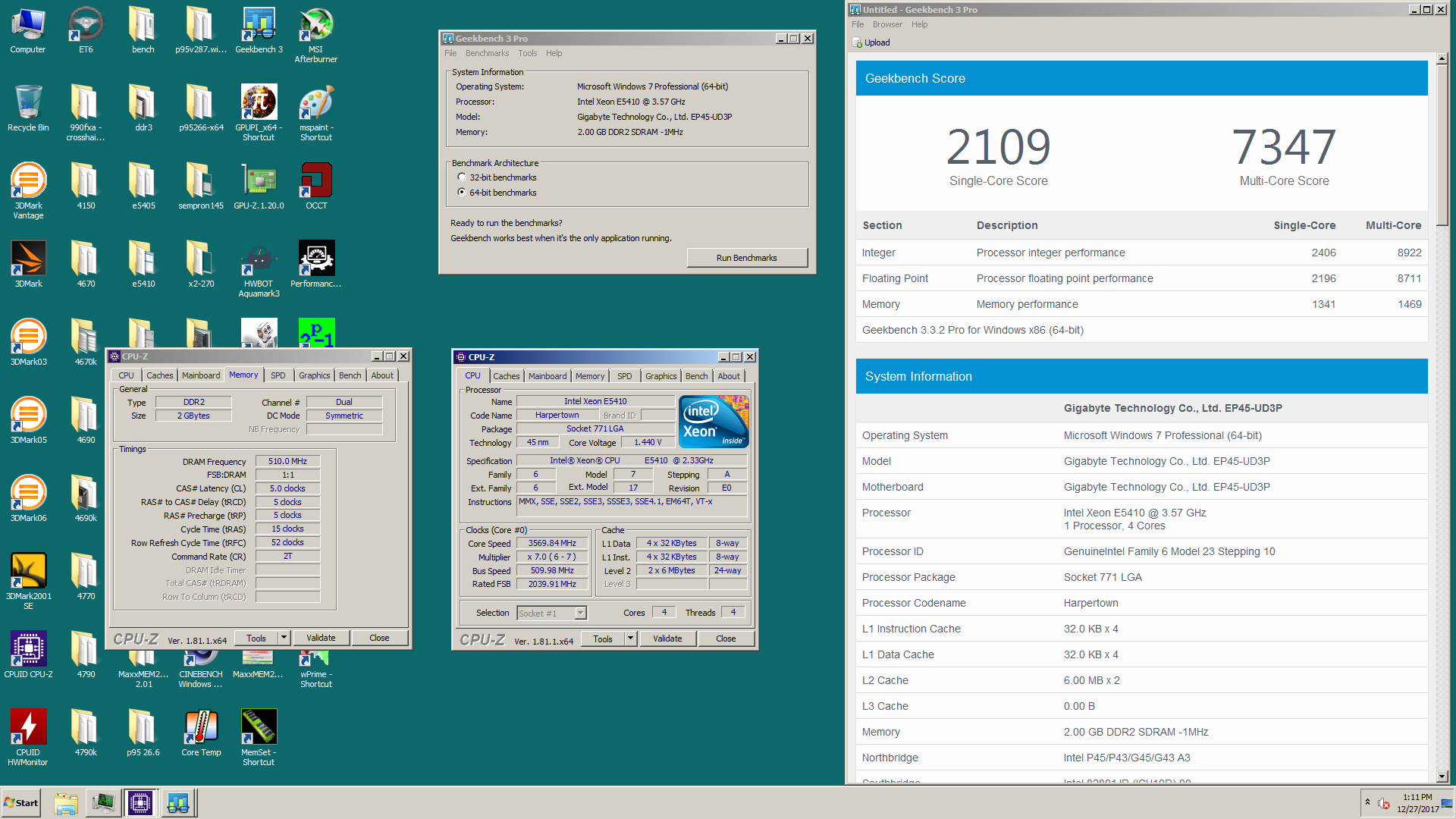Launch 3DMark Vantage desktop icon
Image resolution: width=1456 pixels, height=819 pixels.
28,191
